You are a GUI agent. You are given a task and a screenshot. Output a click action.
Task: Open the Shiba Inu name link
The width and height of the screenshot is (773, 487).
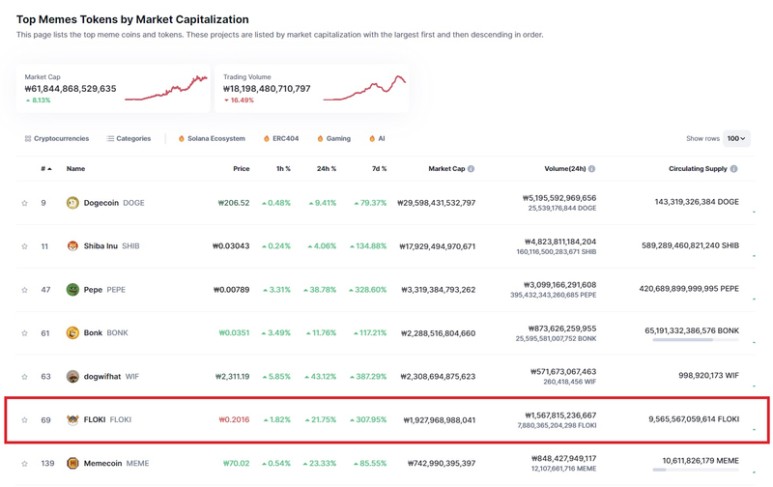pos(101,246)
